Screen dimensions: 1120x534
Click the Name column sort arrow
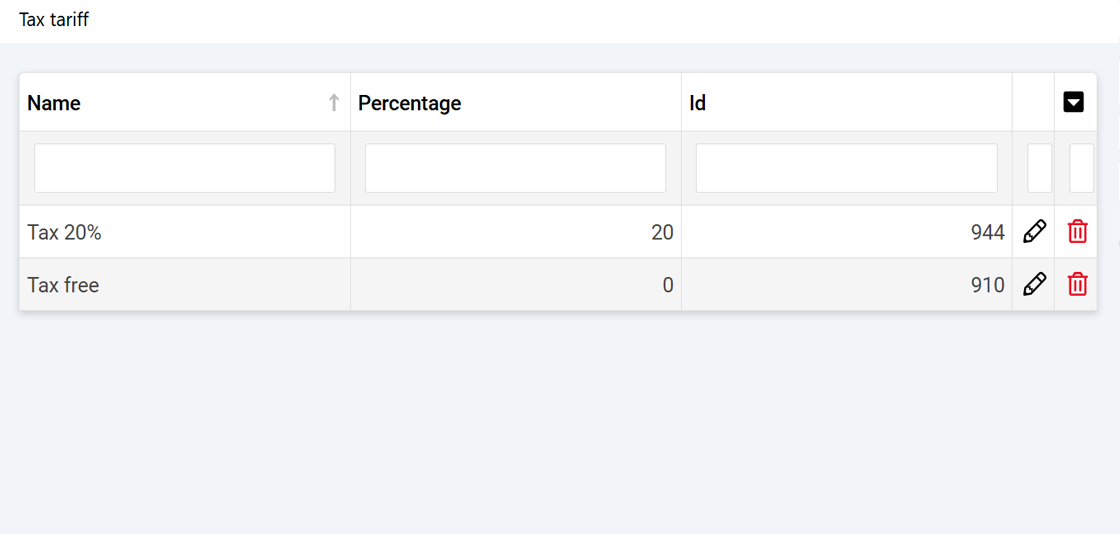coord(334,103)
